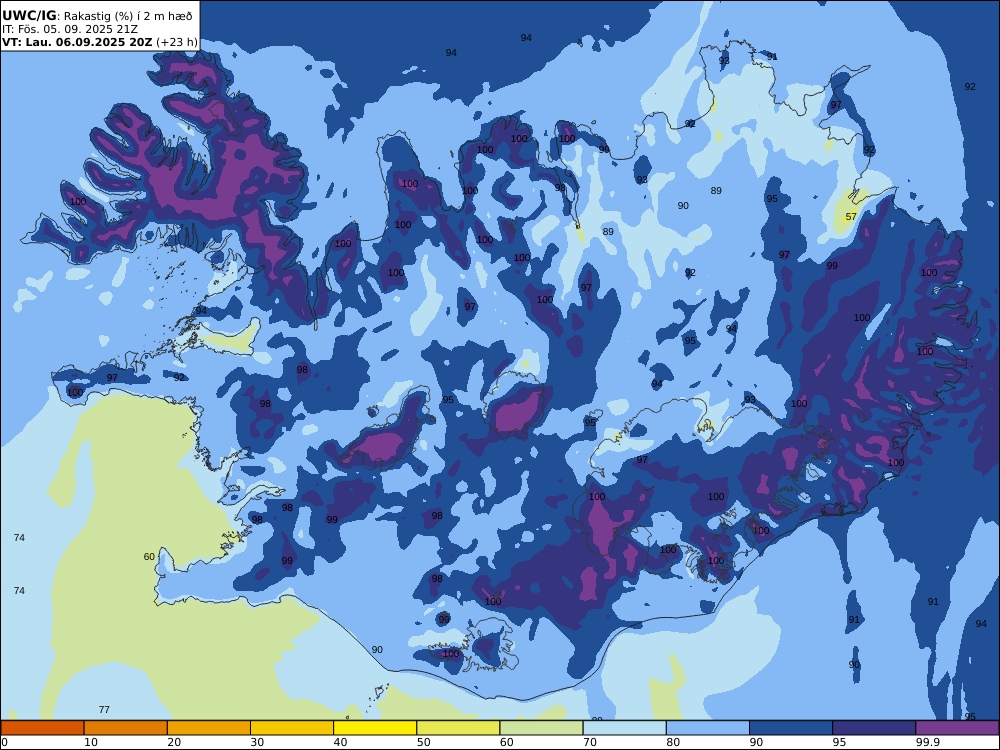Screen dimensions: 1000x750
Task: Click the 'IT: Fös. 05. 09. 2025 21Z' line
Action: click(x=70, y=29)
